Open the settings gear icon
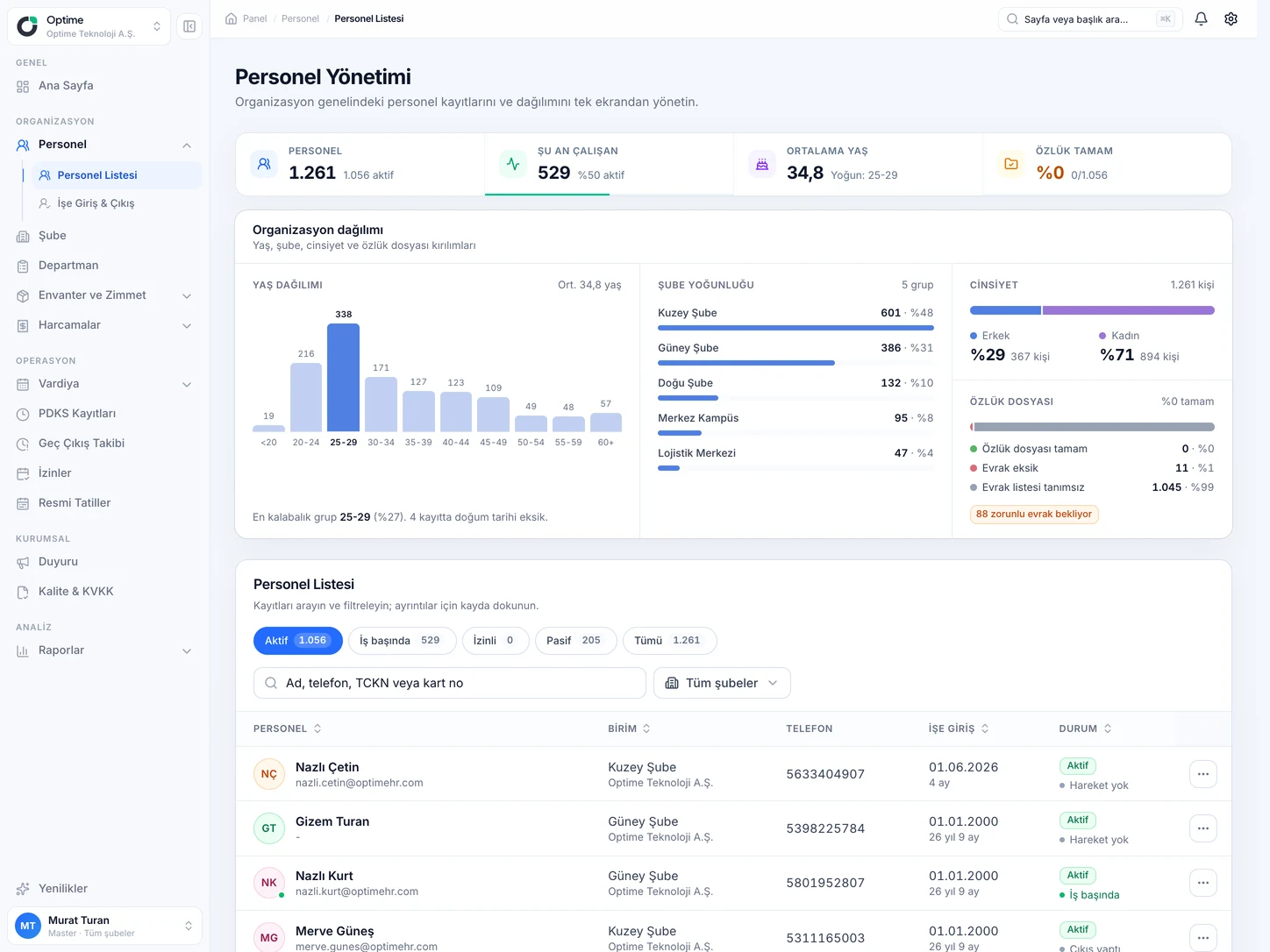 pyautogui.click(x=1231, y=18)
